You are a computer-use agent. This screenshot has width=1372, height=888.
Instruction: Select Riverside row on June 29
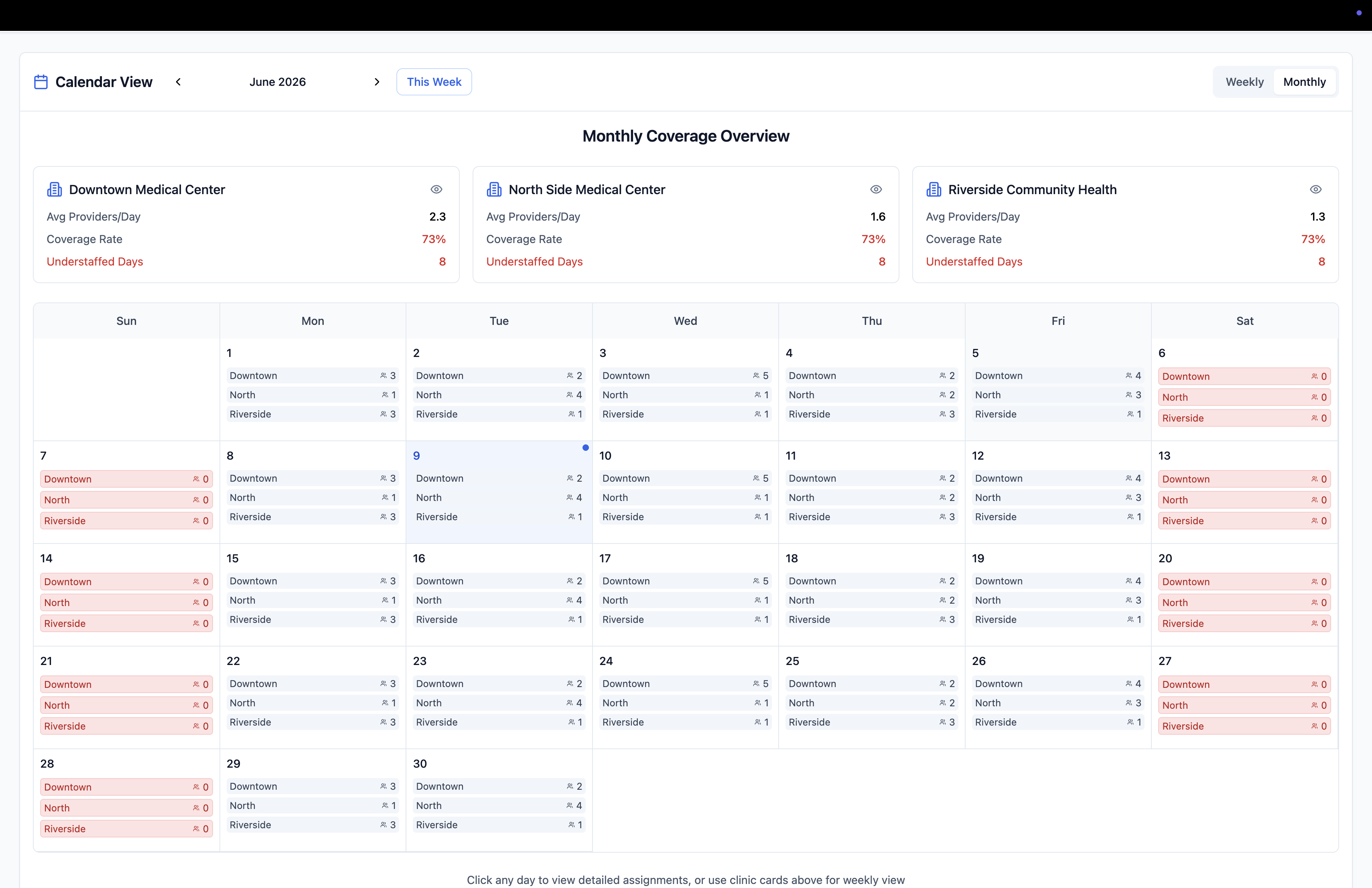coord(313,825)
